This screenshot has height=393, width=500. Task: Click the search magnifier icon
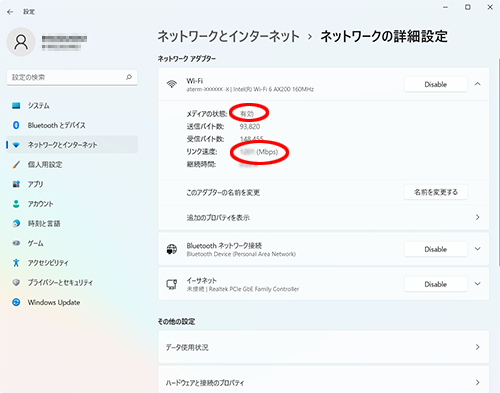pos(129,77)
